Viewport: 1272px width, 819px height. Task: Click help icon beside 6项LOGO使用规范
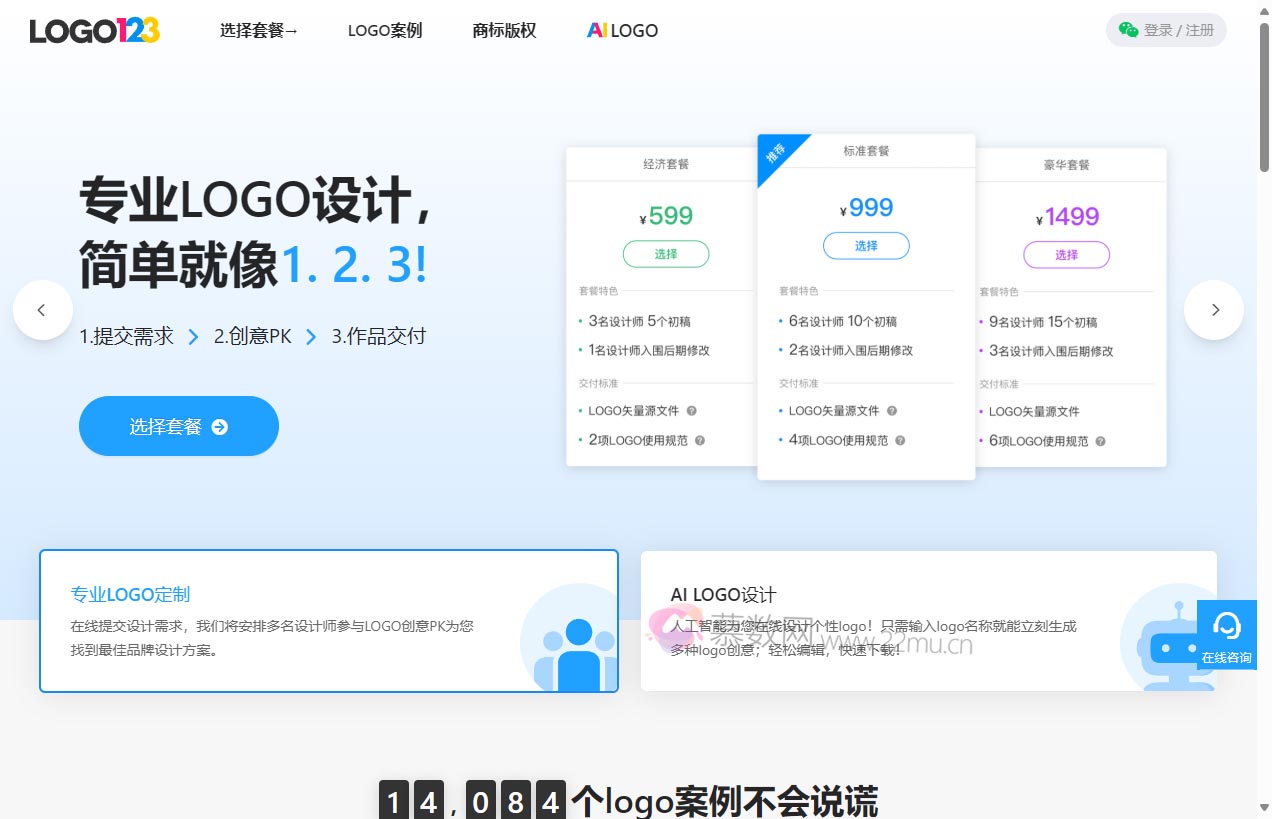pos(1100,441)
